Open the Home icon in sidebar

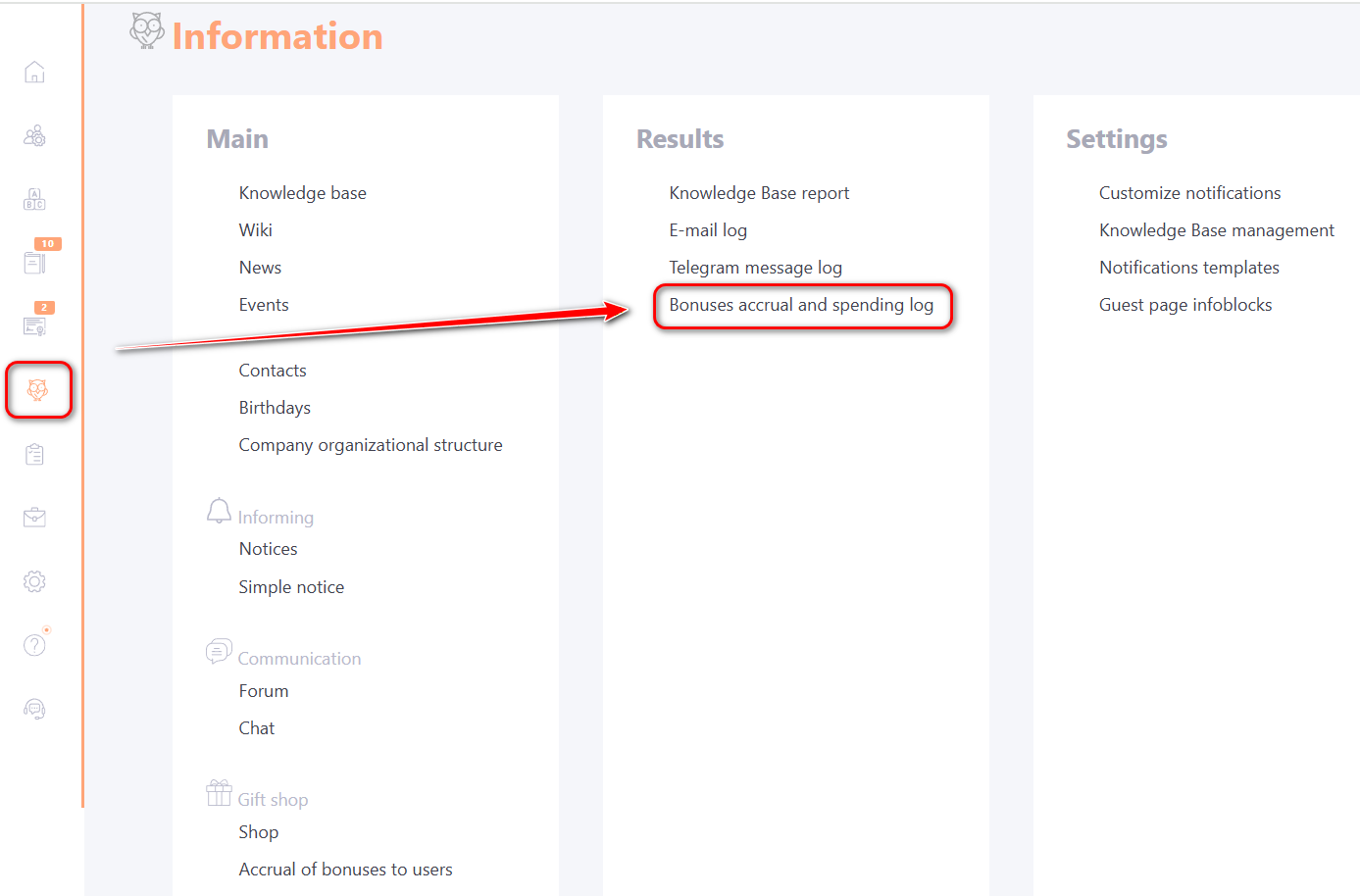click(34, 73)
